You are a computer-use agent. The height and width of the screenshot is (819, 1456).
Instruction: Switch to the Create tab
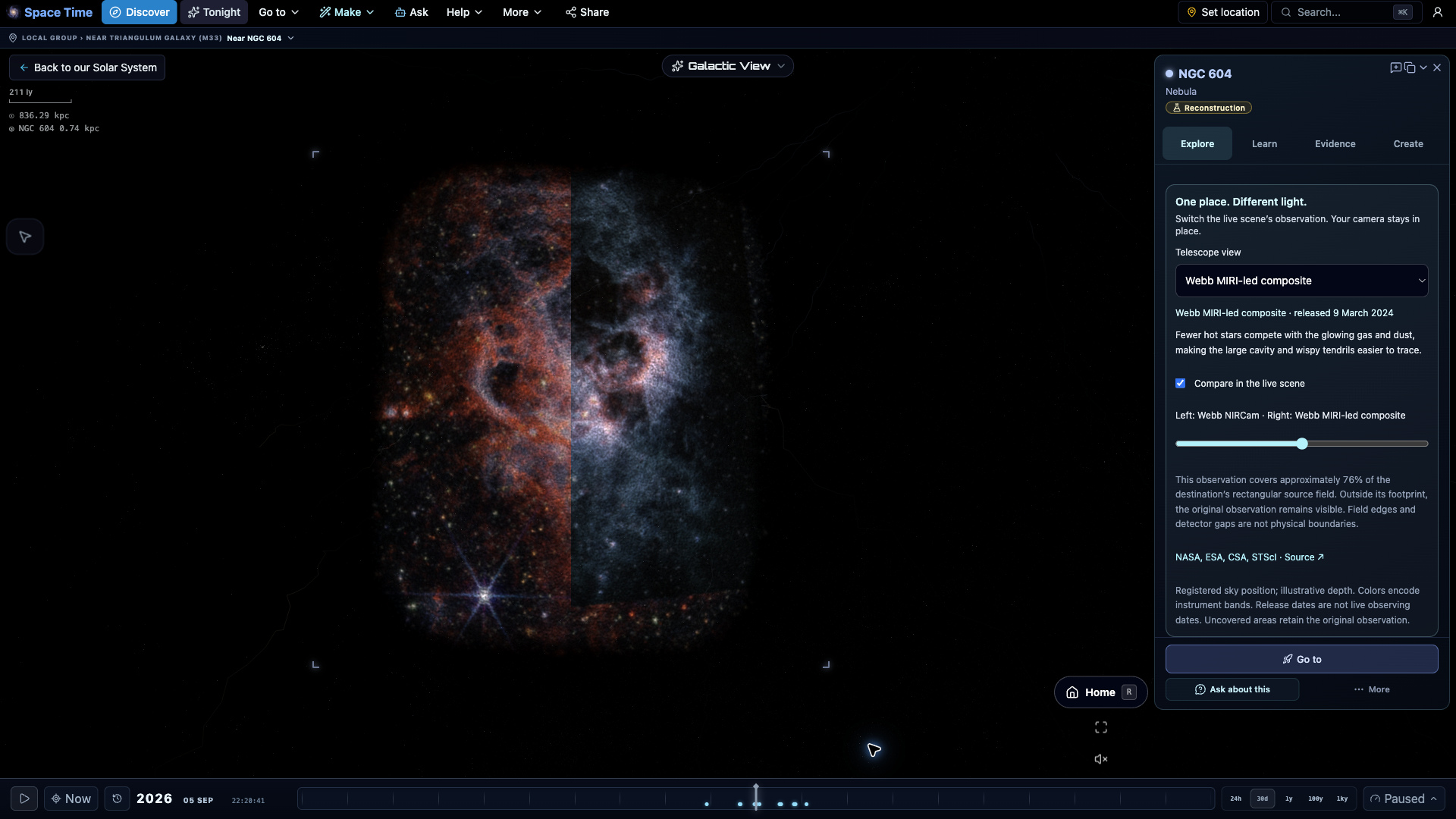(1408, 144)
